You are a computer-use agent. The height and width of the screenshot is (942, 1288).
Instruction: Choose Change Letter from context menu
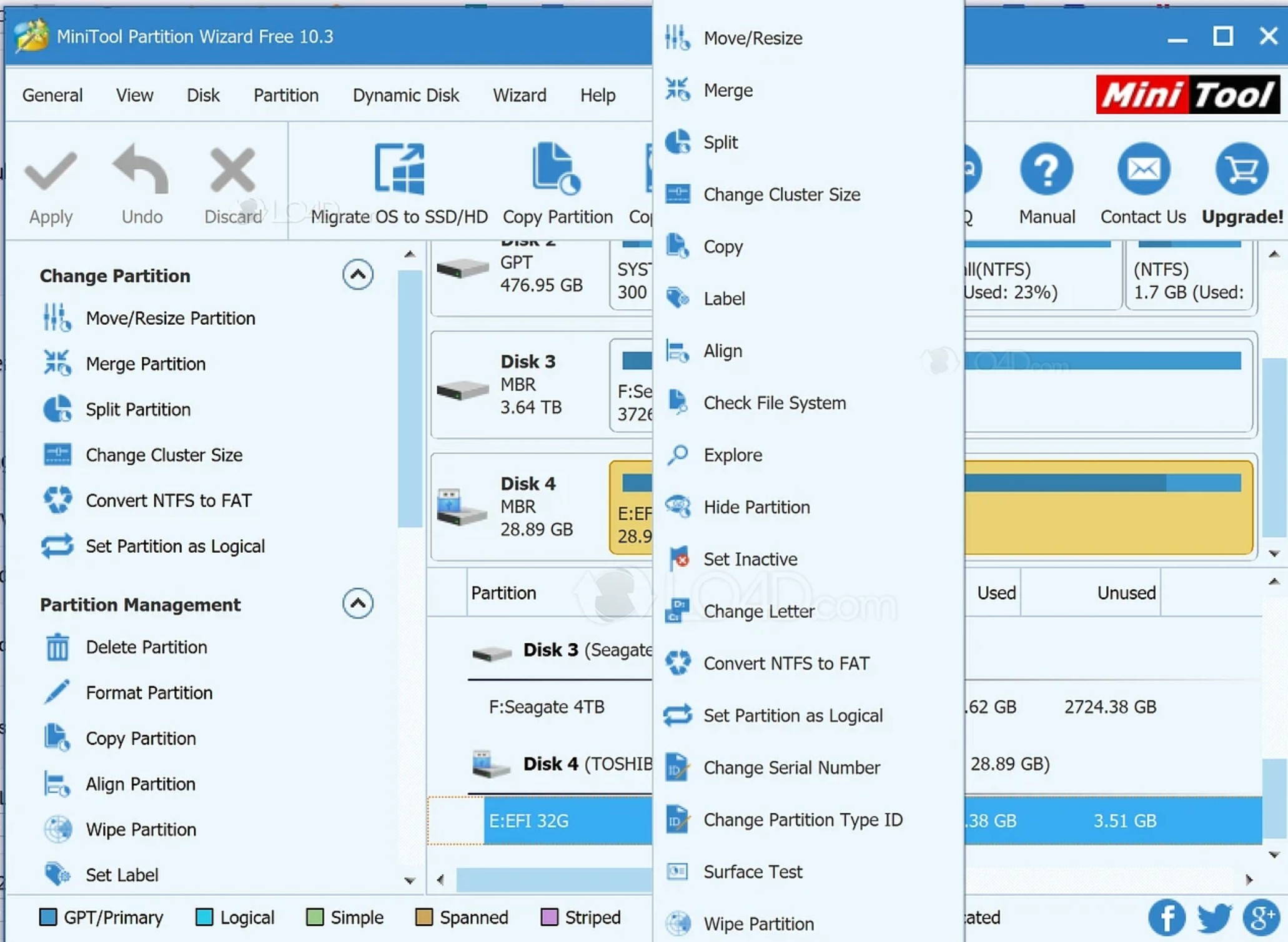coord(808,611)
